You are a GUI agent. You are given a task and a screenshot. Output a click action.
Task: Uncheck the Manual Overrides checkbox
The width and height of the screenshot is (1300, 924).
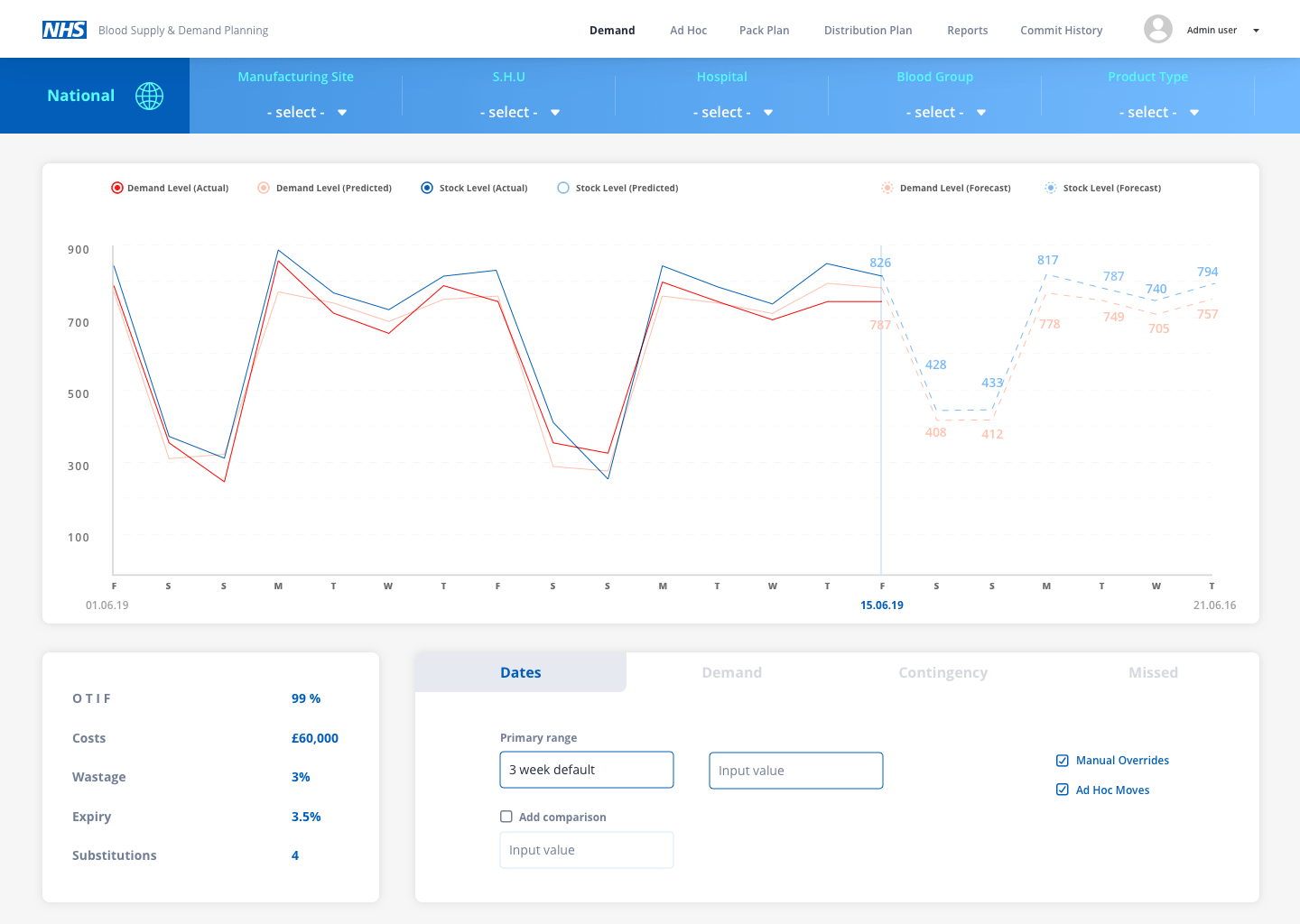coord(1063,761)
